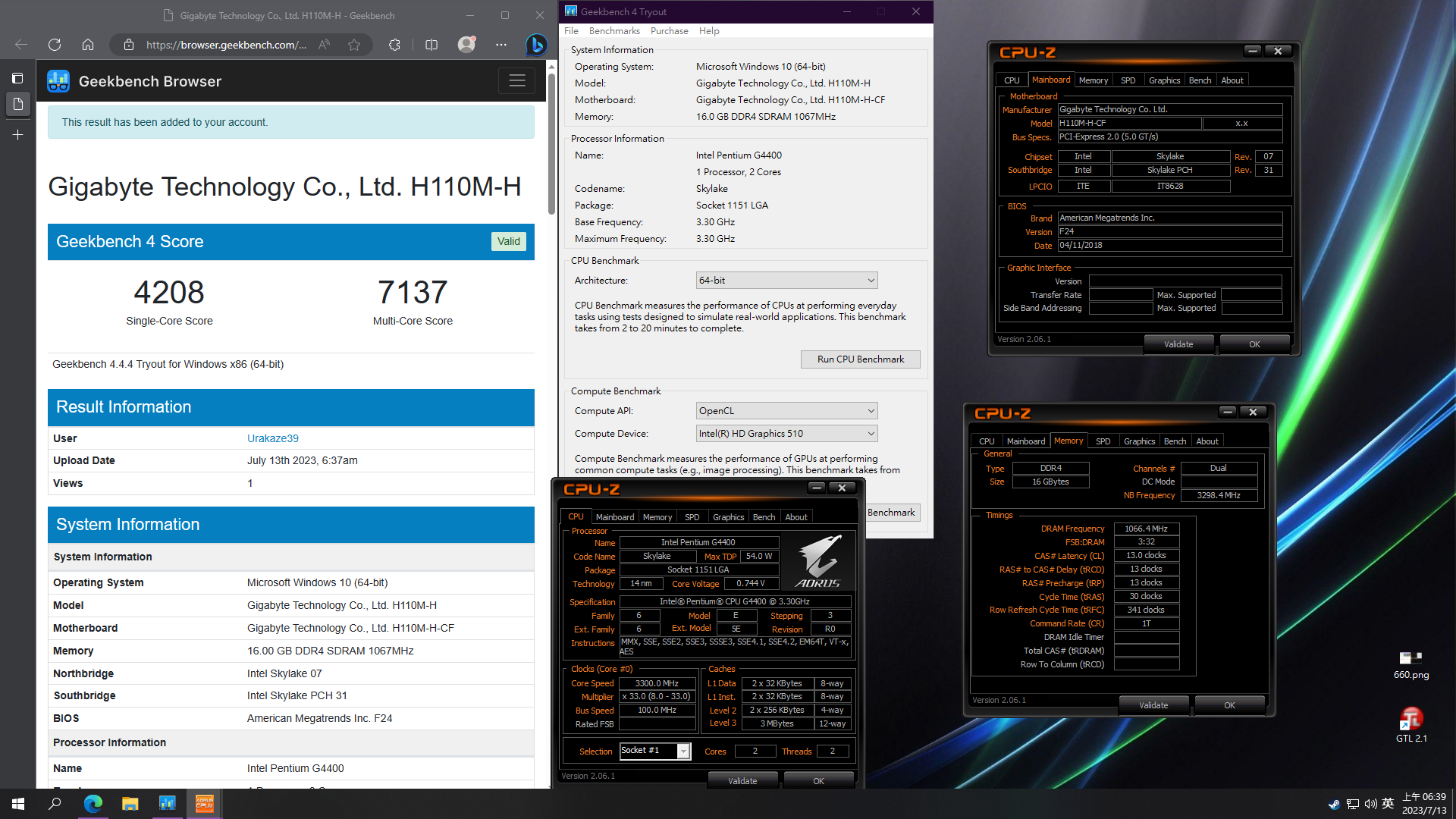Expand the Compute Device dropdown
Image resolution: width=1456 pixels, height=819 pixels.
786,434
